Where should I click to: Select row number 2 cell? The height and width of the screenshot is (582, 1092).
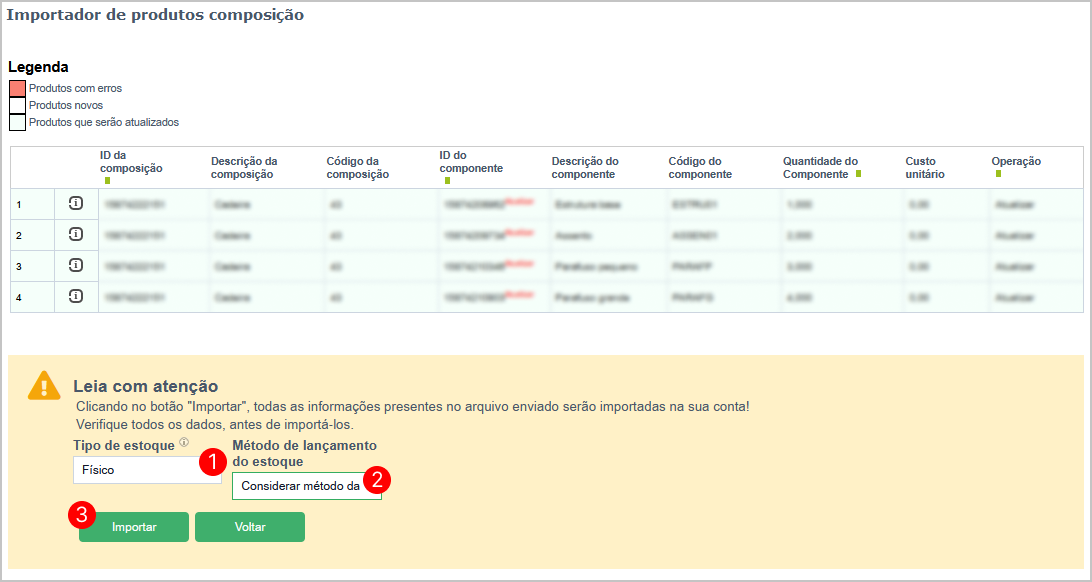coord(33,235)
